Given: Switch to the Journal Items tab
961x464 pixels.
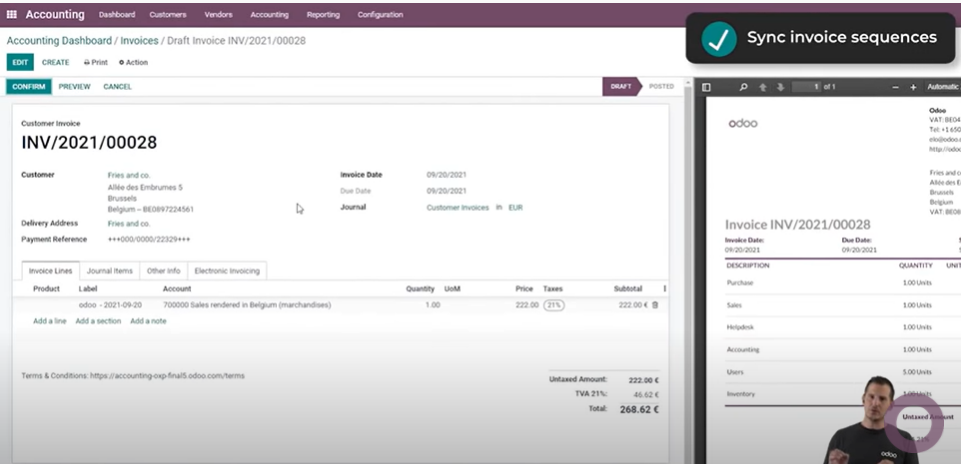Looking at the screenshot, I should (109, 270).
